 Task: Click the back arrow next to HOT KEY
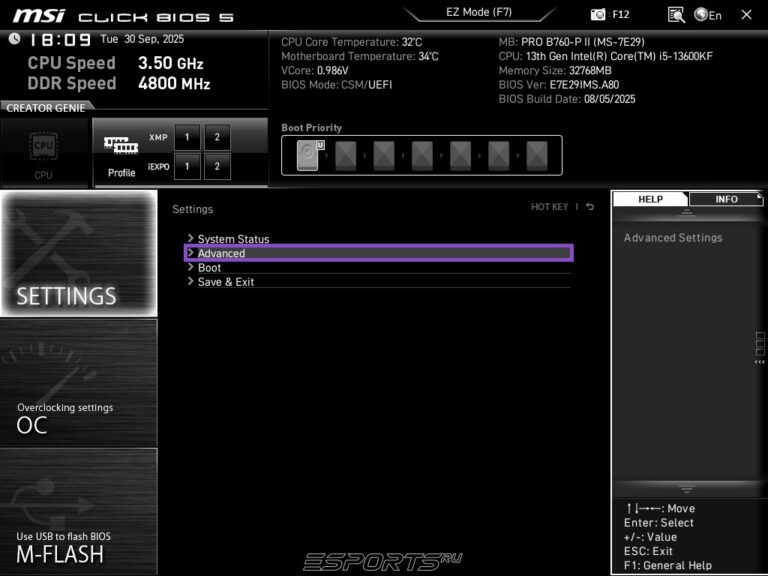tap(590, 207)
